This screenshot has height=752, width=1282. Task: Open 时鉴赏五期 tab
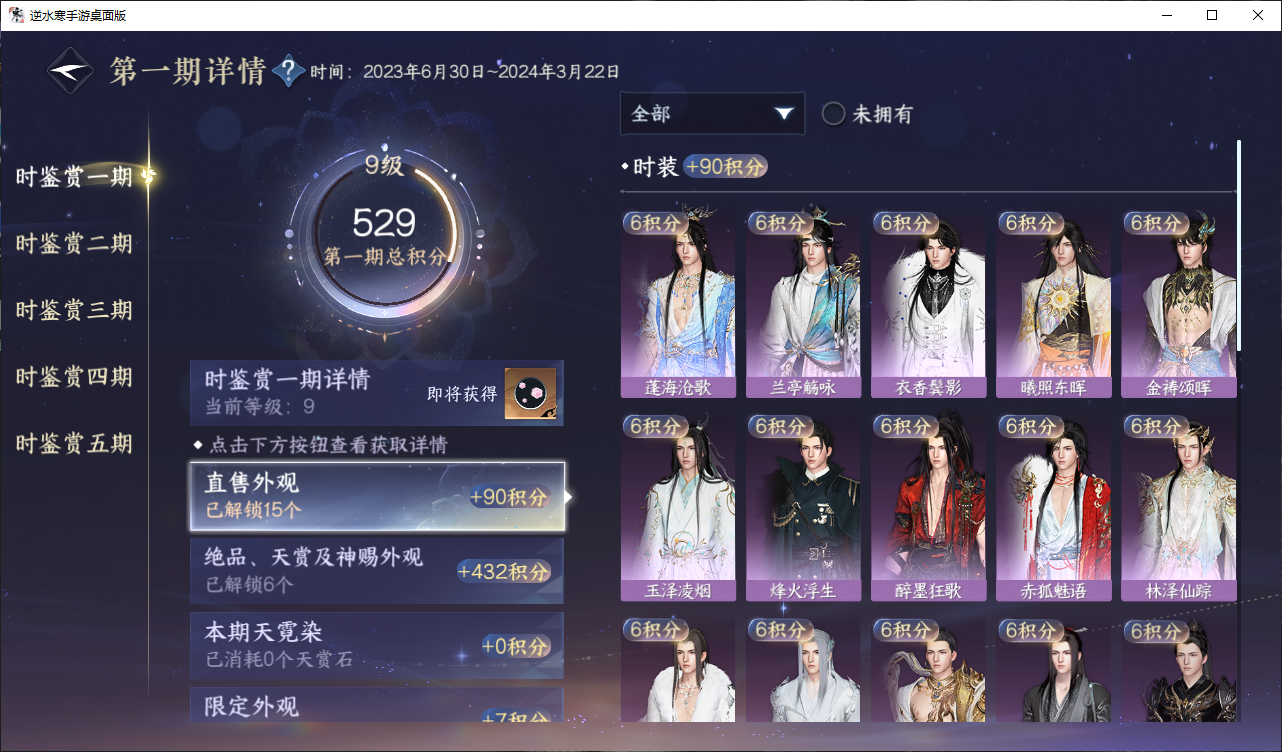pyautogui.click(x=74, y=443)
